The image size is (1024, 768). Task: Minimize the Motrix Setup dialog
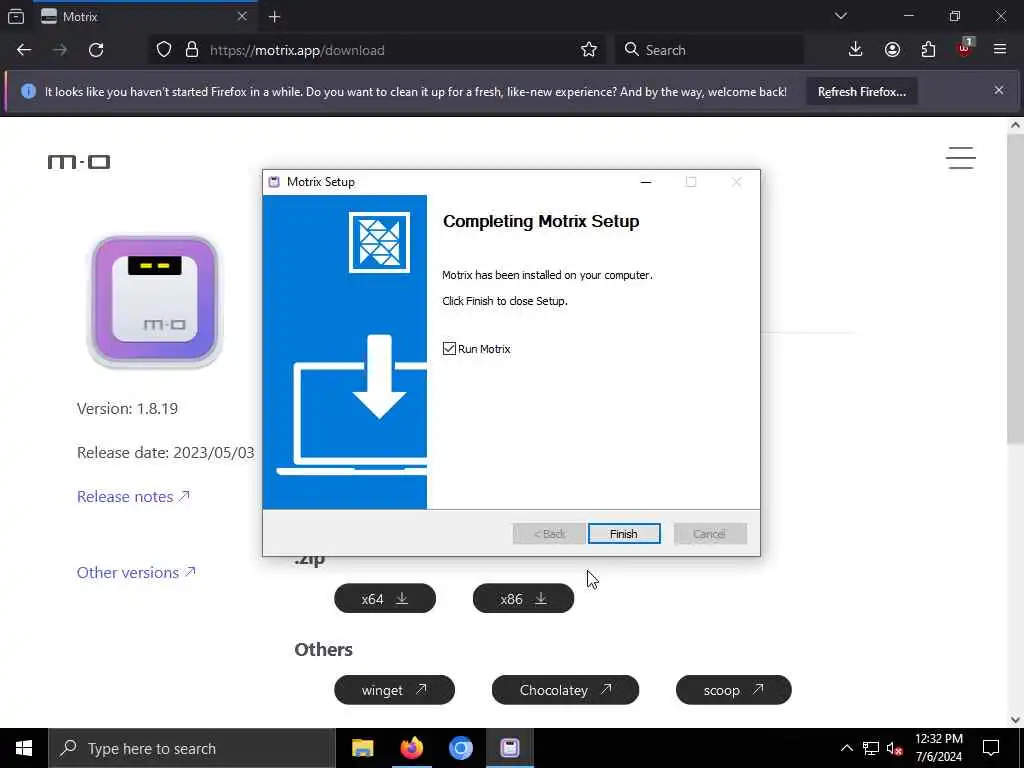(x=646, y=182)
